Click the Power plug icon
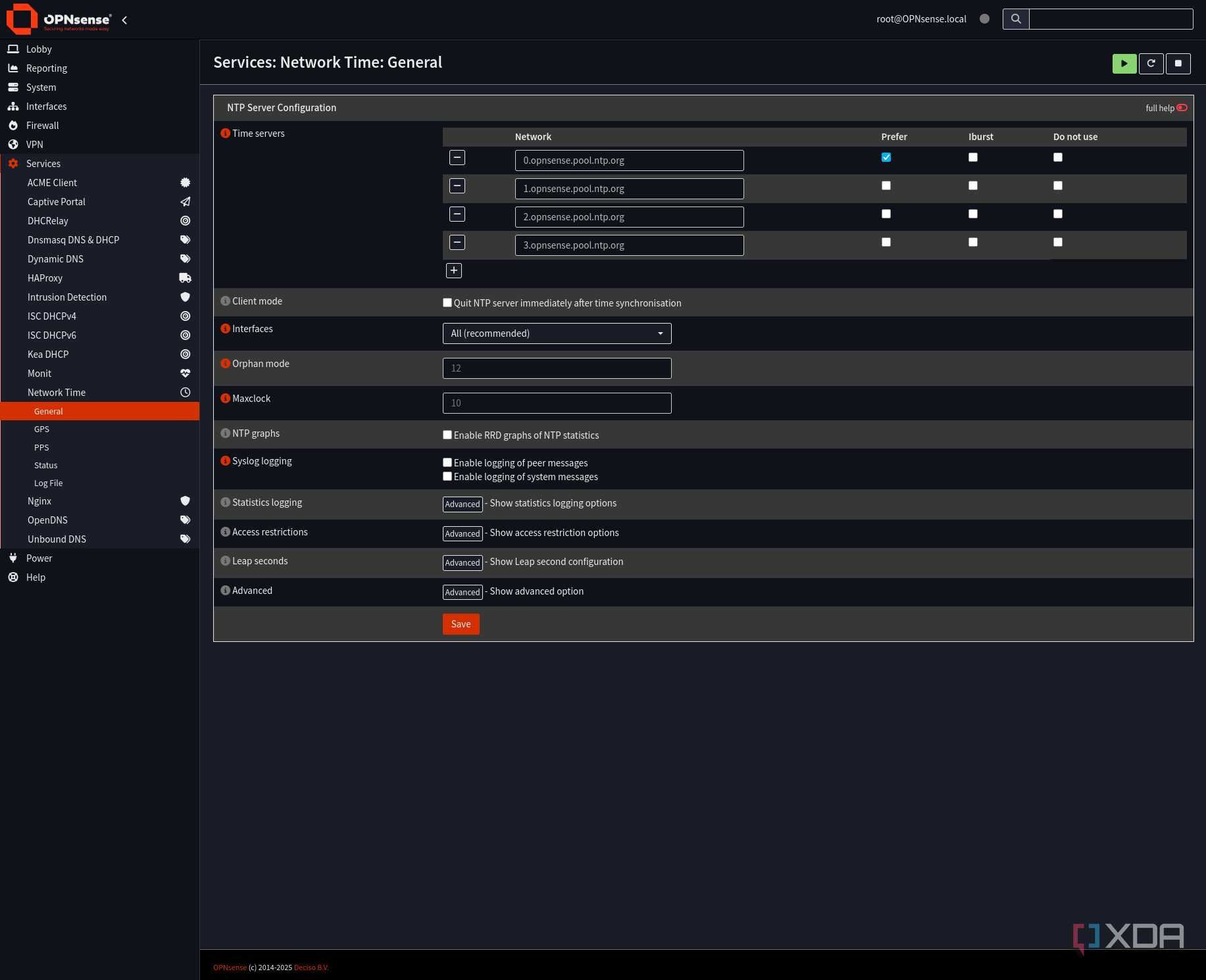Viewport: 1206px width, 980px height. 13,558
